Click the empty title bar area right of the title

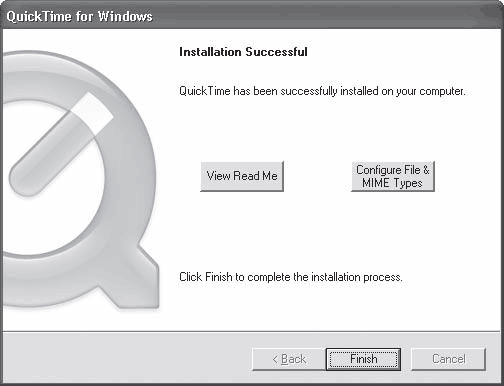(327, 16)
